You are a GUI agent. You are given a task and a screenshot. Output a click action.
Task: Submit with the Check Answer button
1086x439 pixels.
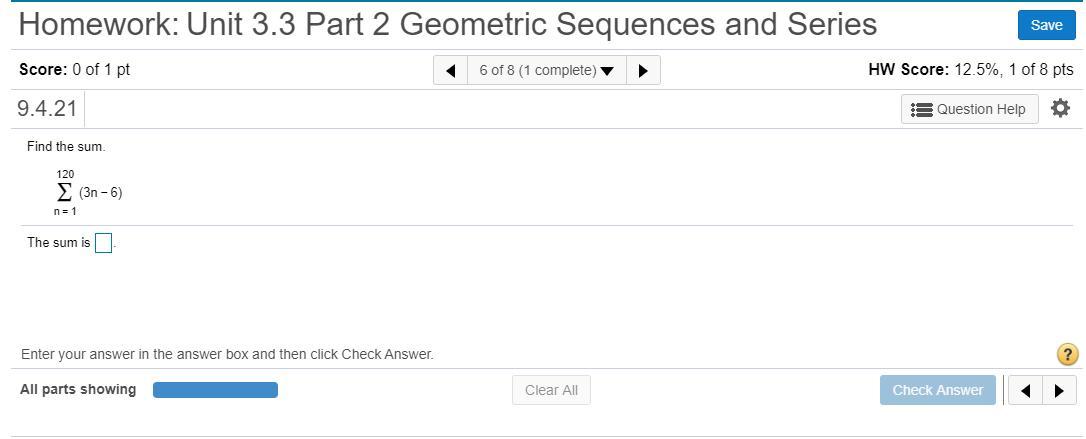click(x=937, y=390)
